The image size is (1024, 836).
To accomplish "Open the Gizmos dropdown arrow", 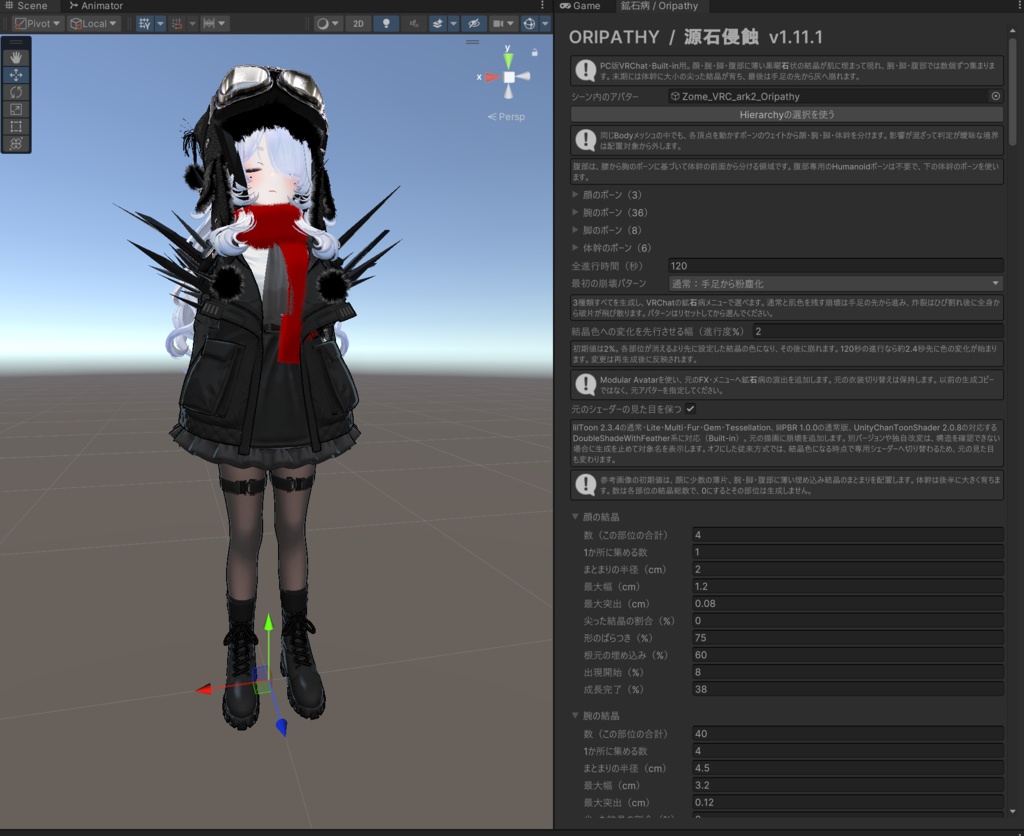I will [545, 24].
